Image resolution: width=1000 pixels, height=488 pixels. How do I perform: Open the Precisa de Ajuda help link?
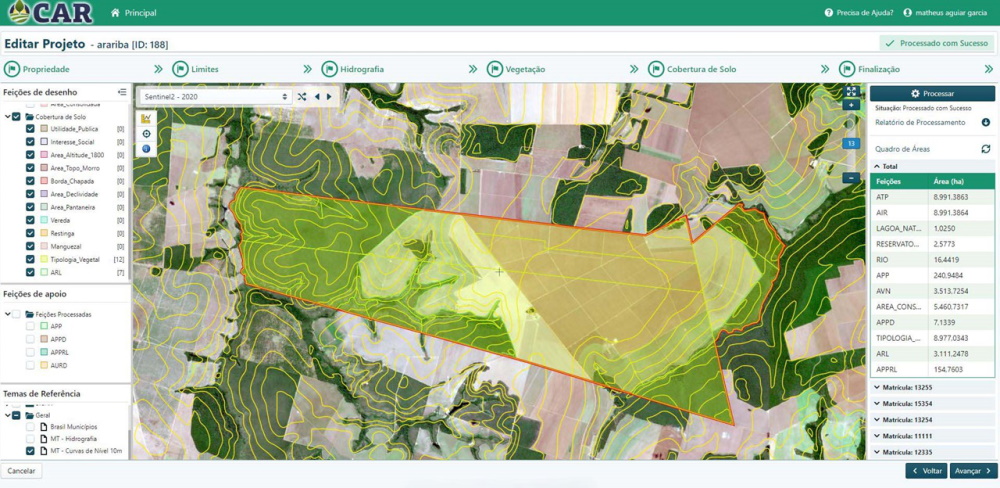click(x=859, y=13)
